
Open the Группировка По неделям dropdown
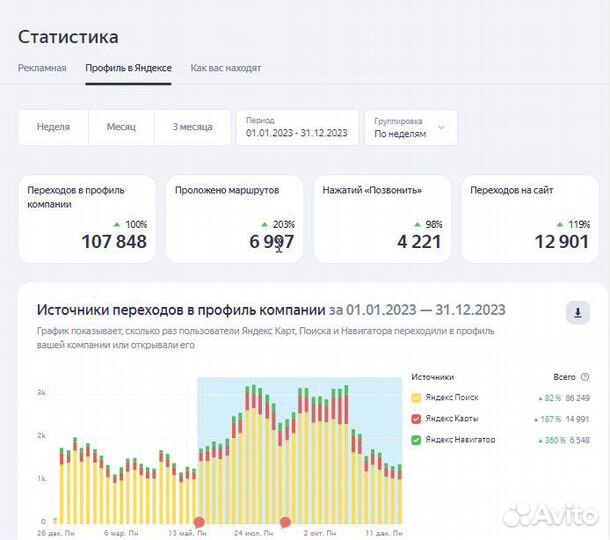click(411, 128)
